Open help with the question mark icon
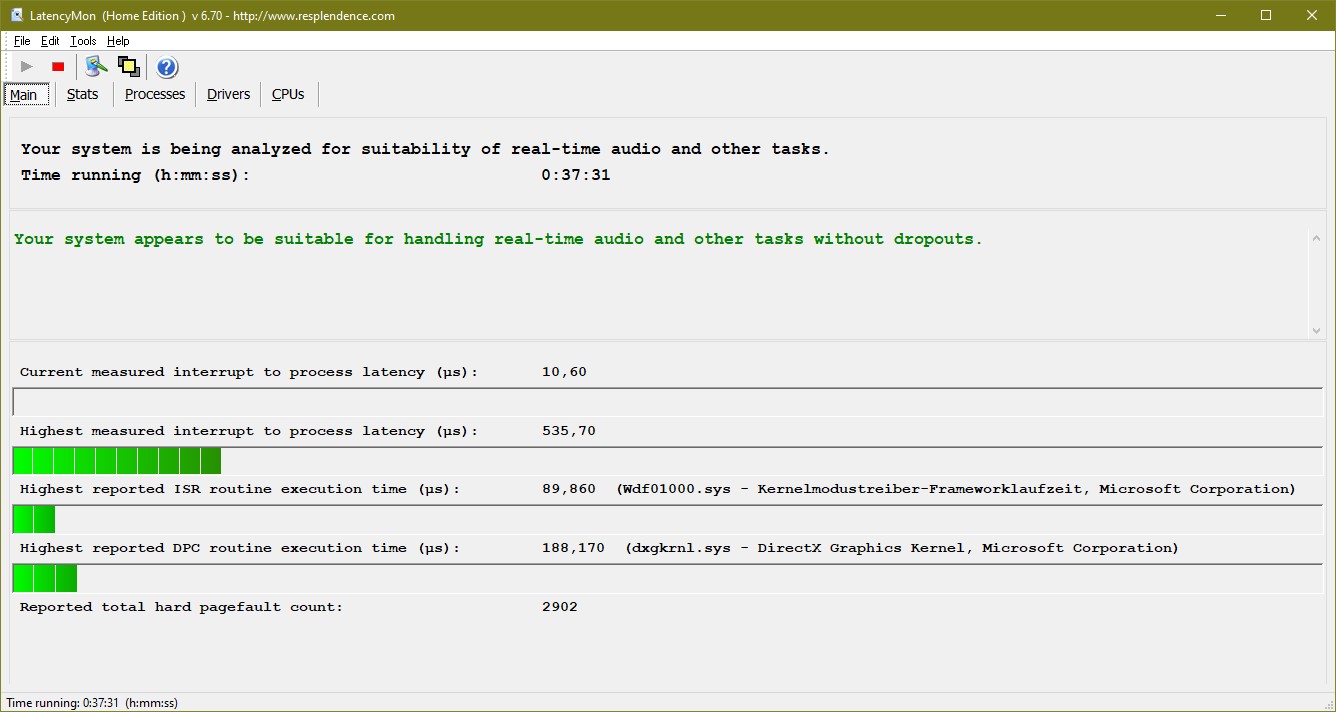Image resolution: width=1336 pixels, height=712 pixels. point(166,66)
